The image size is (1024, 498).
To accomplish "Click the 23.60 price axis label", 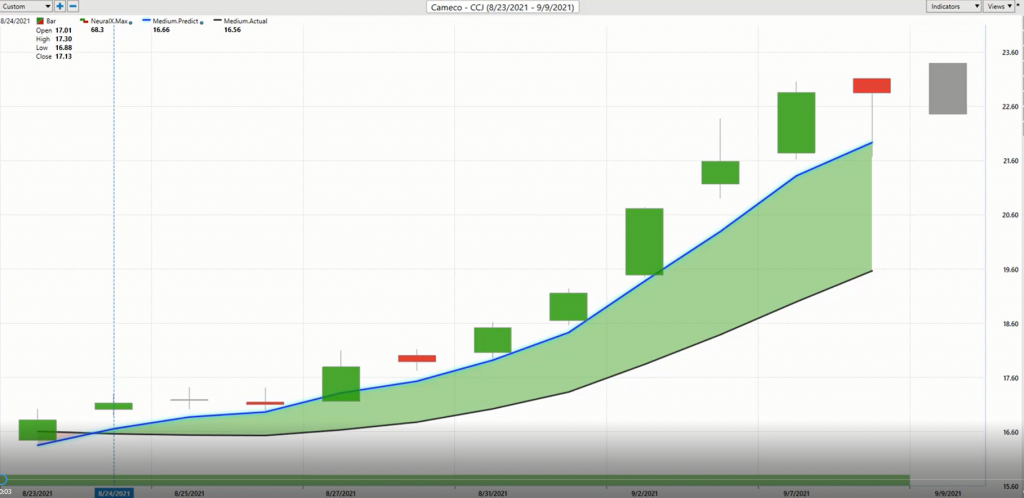I will 1008,52.
